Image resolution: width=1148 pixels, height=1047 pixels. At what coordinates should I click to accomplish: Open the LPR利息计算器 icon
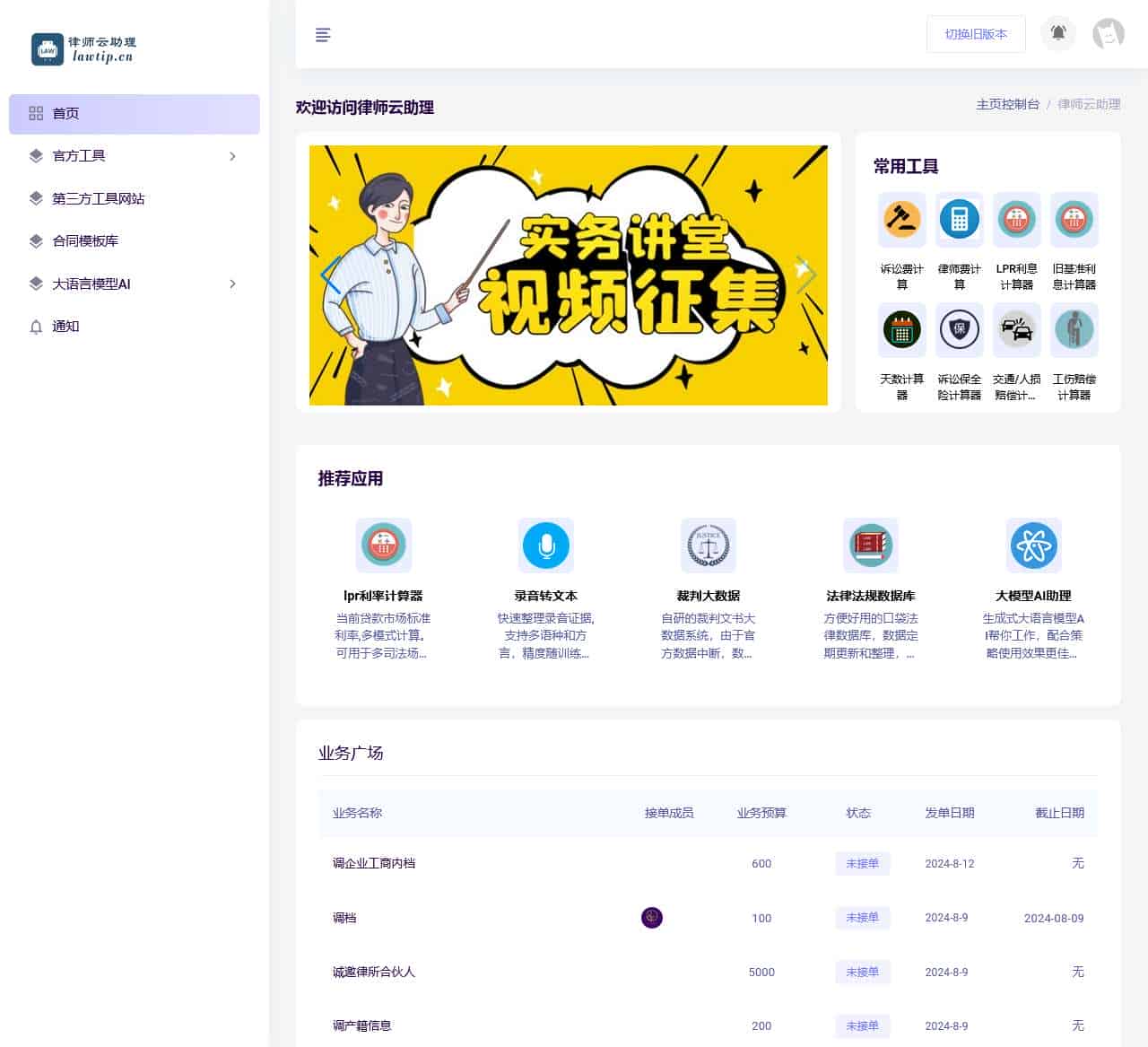pyautogui.click(x=1017, y=219)
